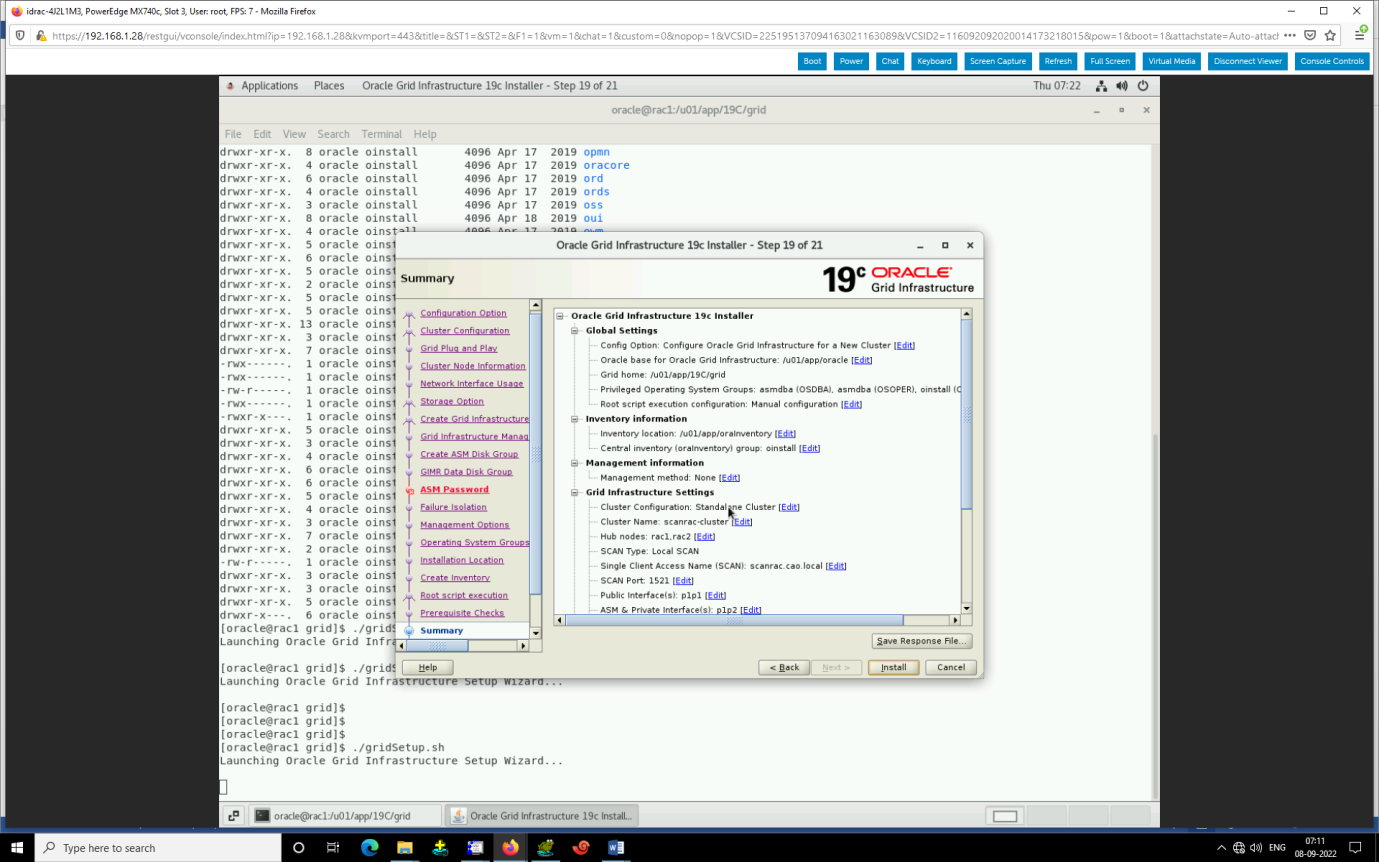Screen dimensions: 1379x862
Task: Open the terminal Help menu
Action: (x=425, y=134)
